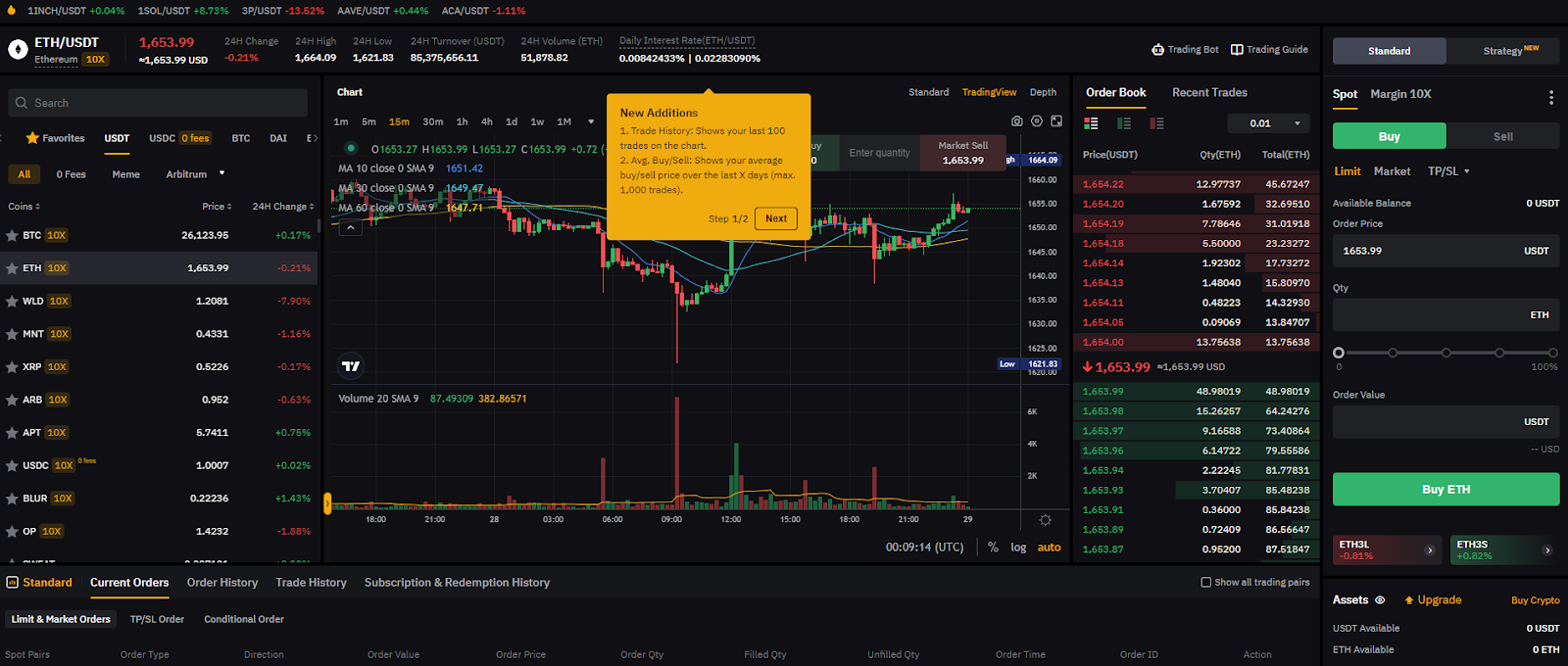
Task: Show sell-only order book view icon
Action: coord(1156,123)
